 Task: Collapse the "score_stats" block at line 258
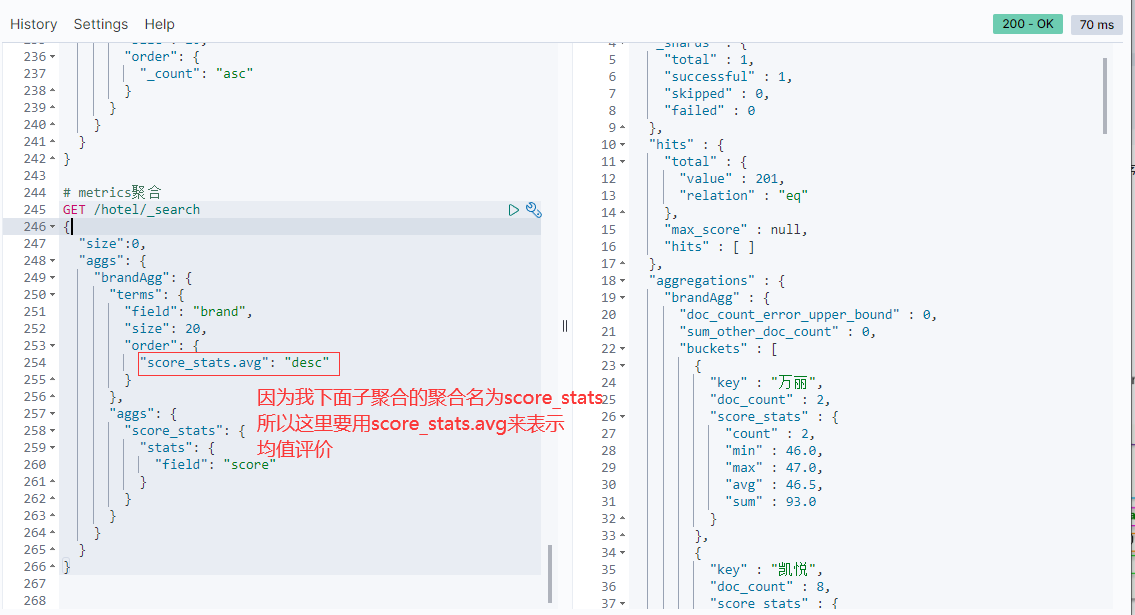click(x=52, y=431)
